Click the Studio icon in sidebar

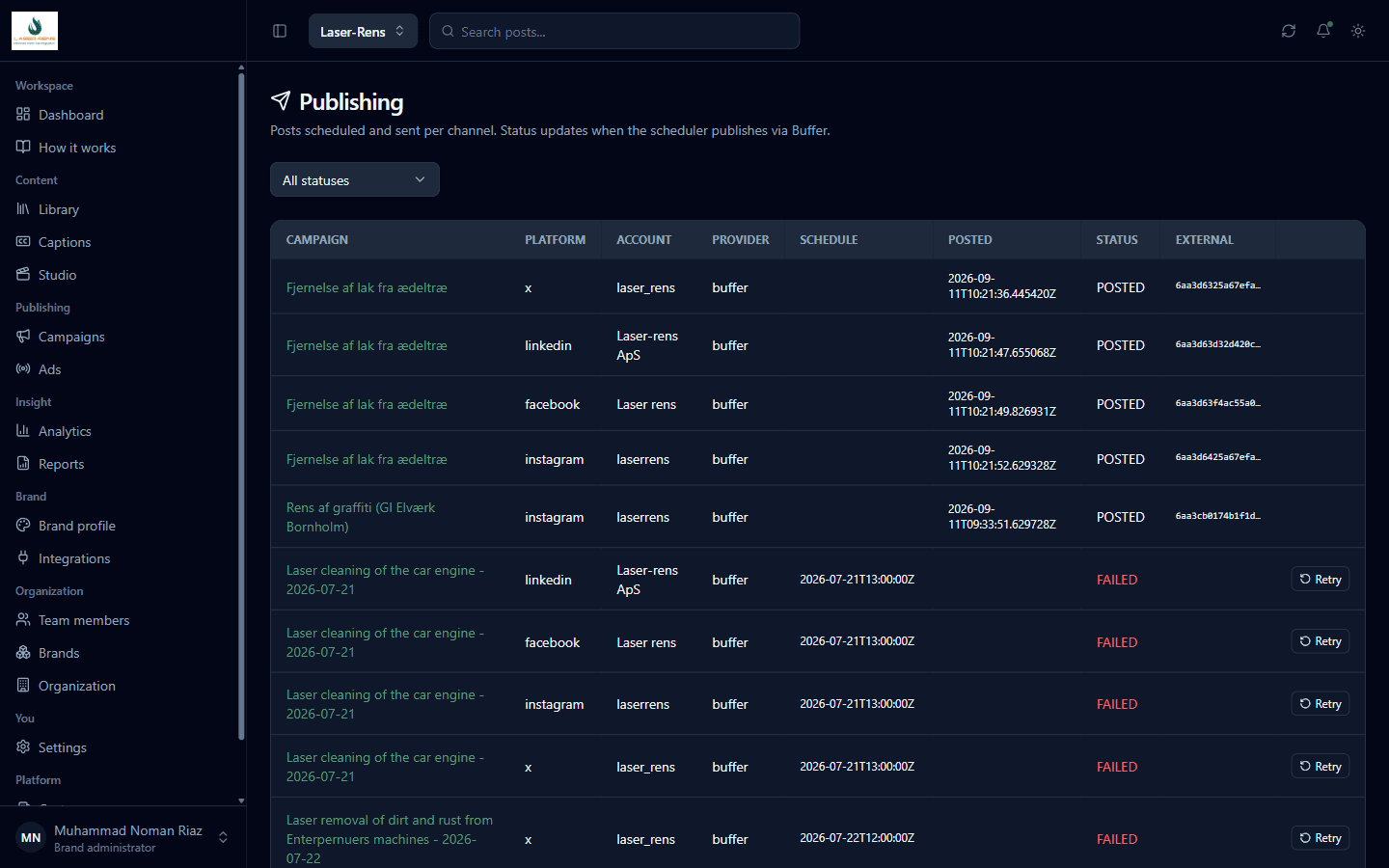(23, 275)
